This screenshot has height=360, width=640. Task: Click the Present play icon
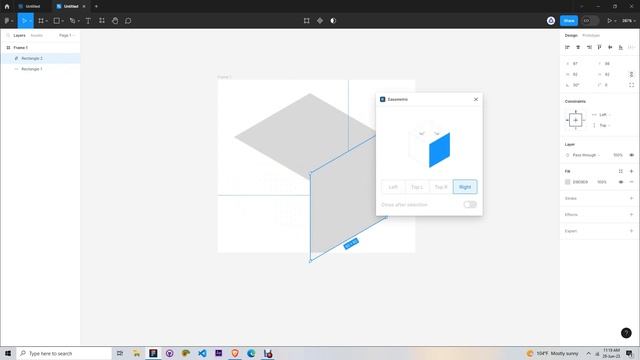click(609, 21)
